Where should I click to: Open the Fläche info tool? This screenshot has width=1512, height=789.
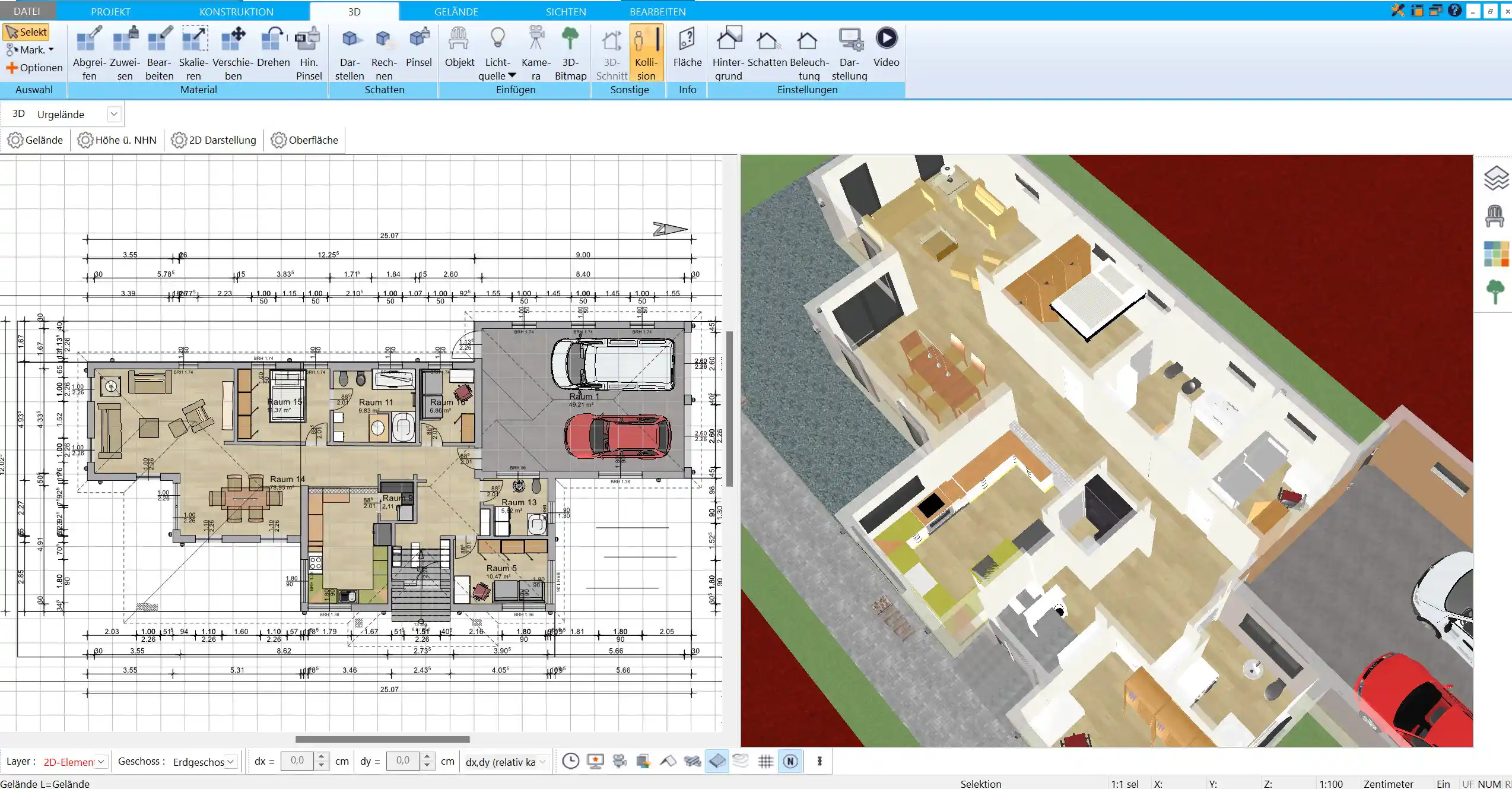(687, 47)
